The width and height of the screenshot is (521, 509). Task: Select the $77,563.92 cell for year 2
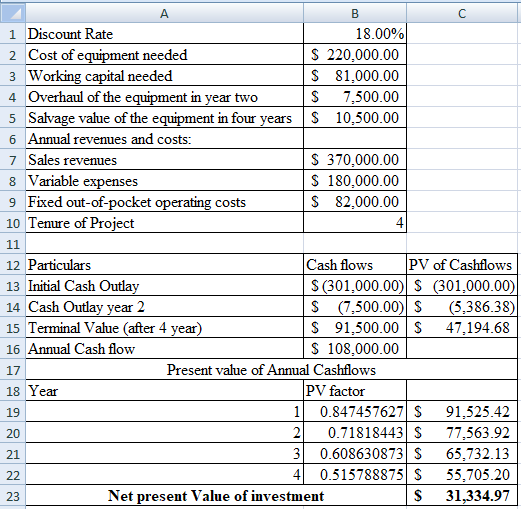point(462,433)
